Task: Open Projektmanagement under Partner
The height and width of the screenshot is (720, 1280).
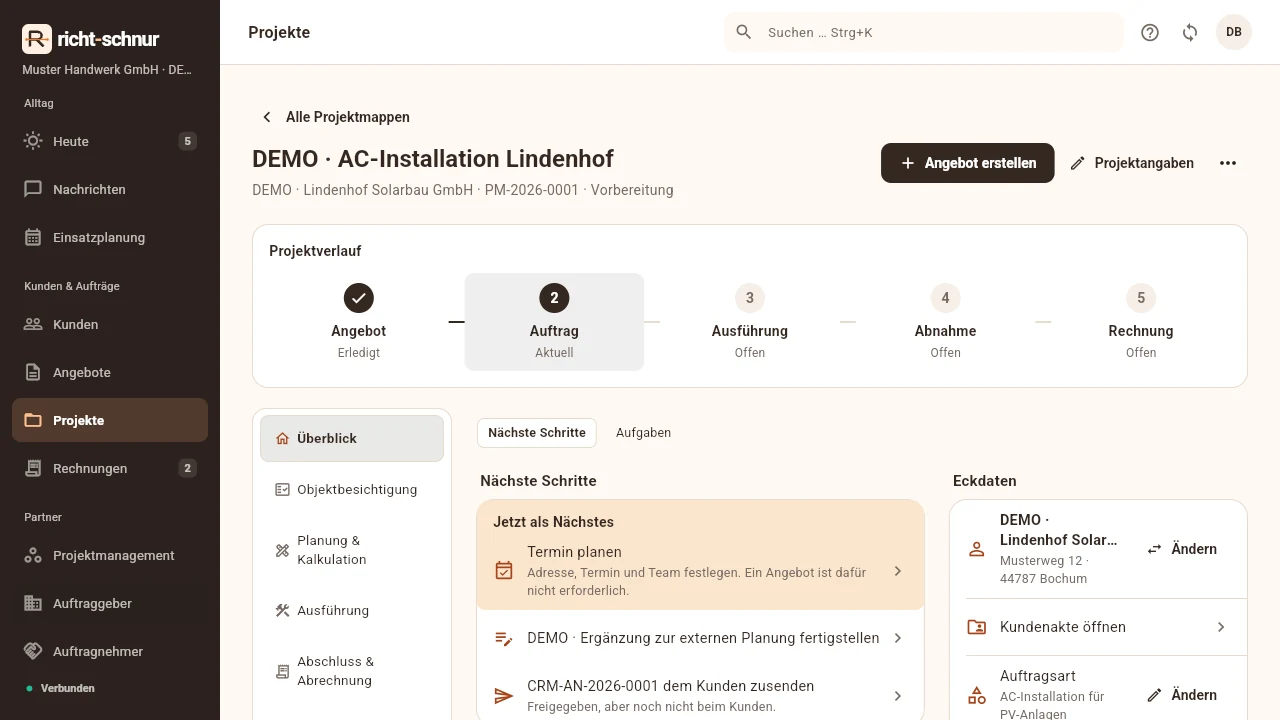Action: 110,555
